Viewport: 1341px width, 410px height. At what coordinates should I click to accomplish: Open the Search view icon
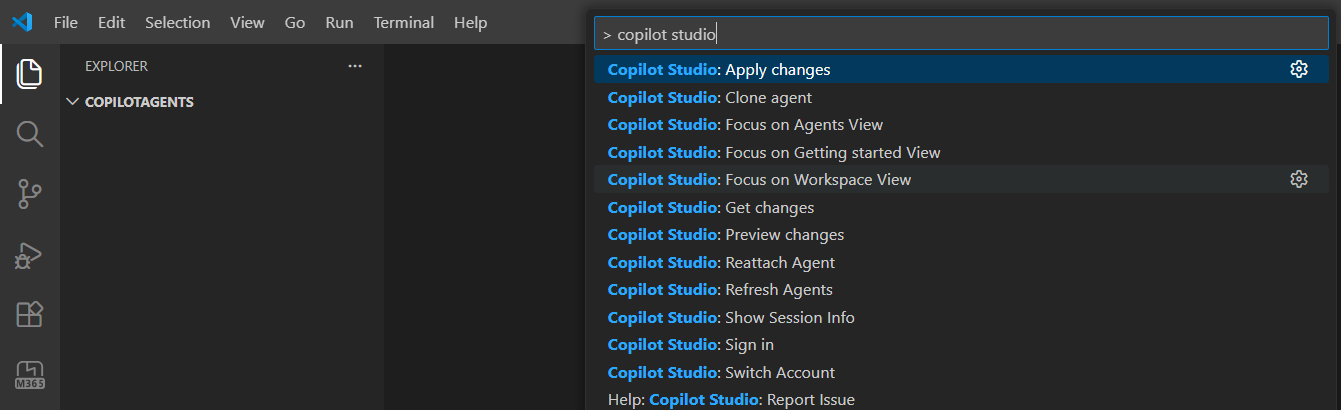30,134
